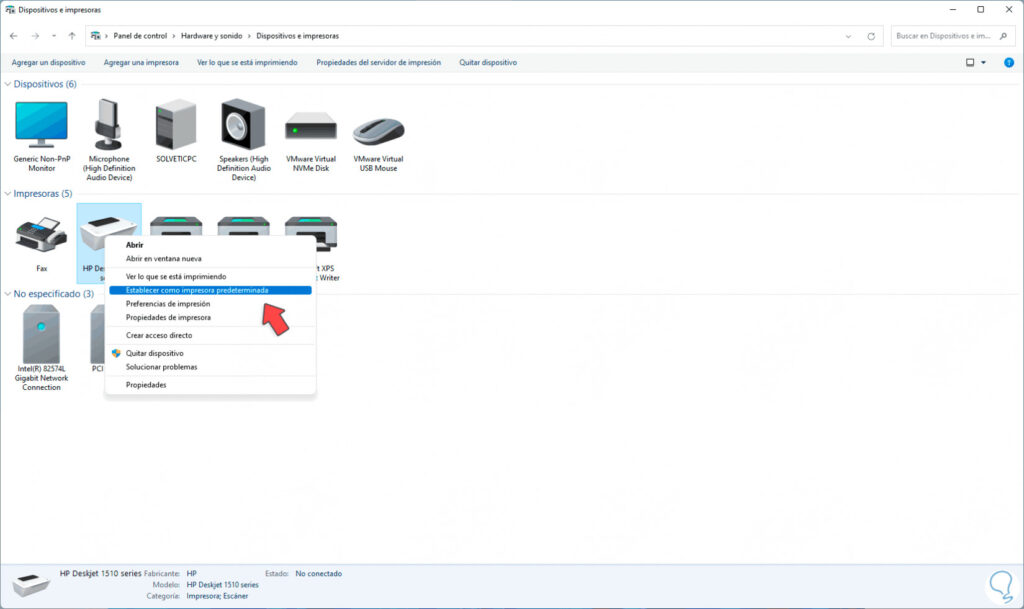Click the 'No conectado' status text
The image size is (1024, 609).
click(x=319, y=574)
